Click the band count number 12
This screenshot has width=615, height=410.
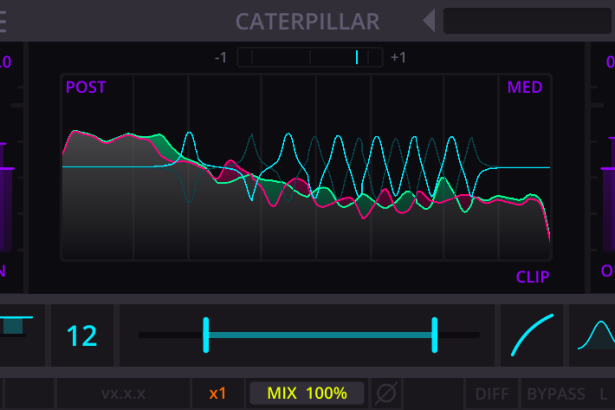point(82,335)
